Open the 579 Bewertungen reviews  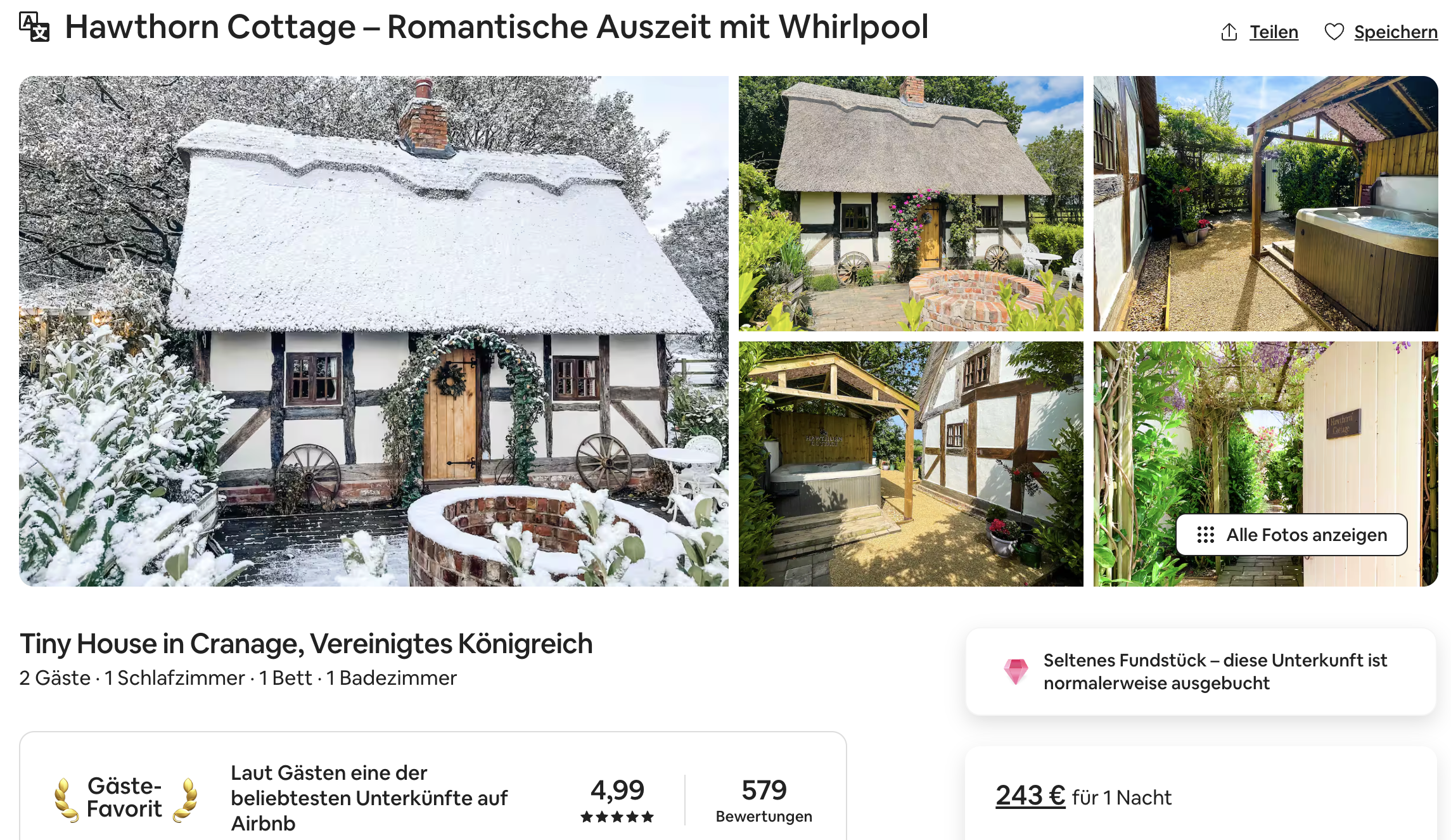764,801
